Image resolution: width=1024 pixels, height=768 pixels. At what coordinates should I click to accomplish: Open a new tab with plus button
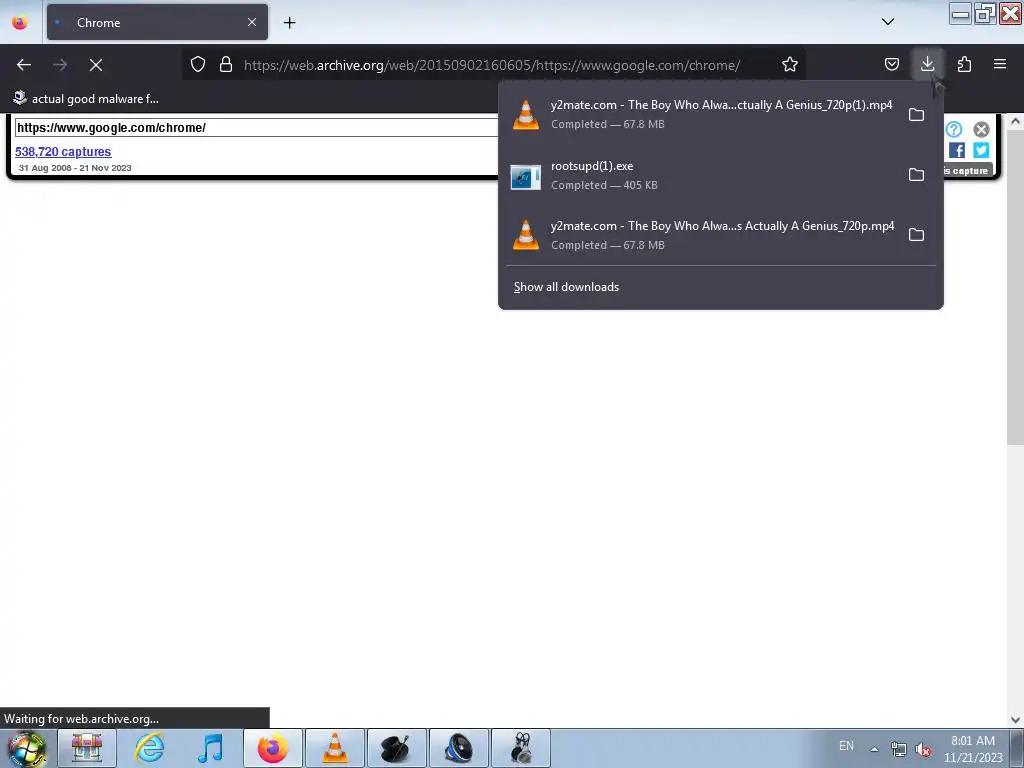[290, 23]
